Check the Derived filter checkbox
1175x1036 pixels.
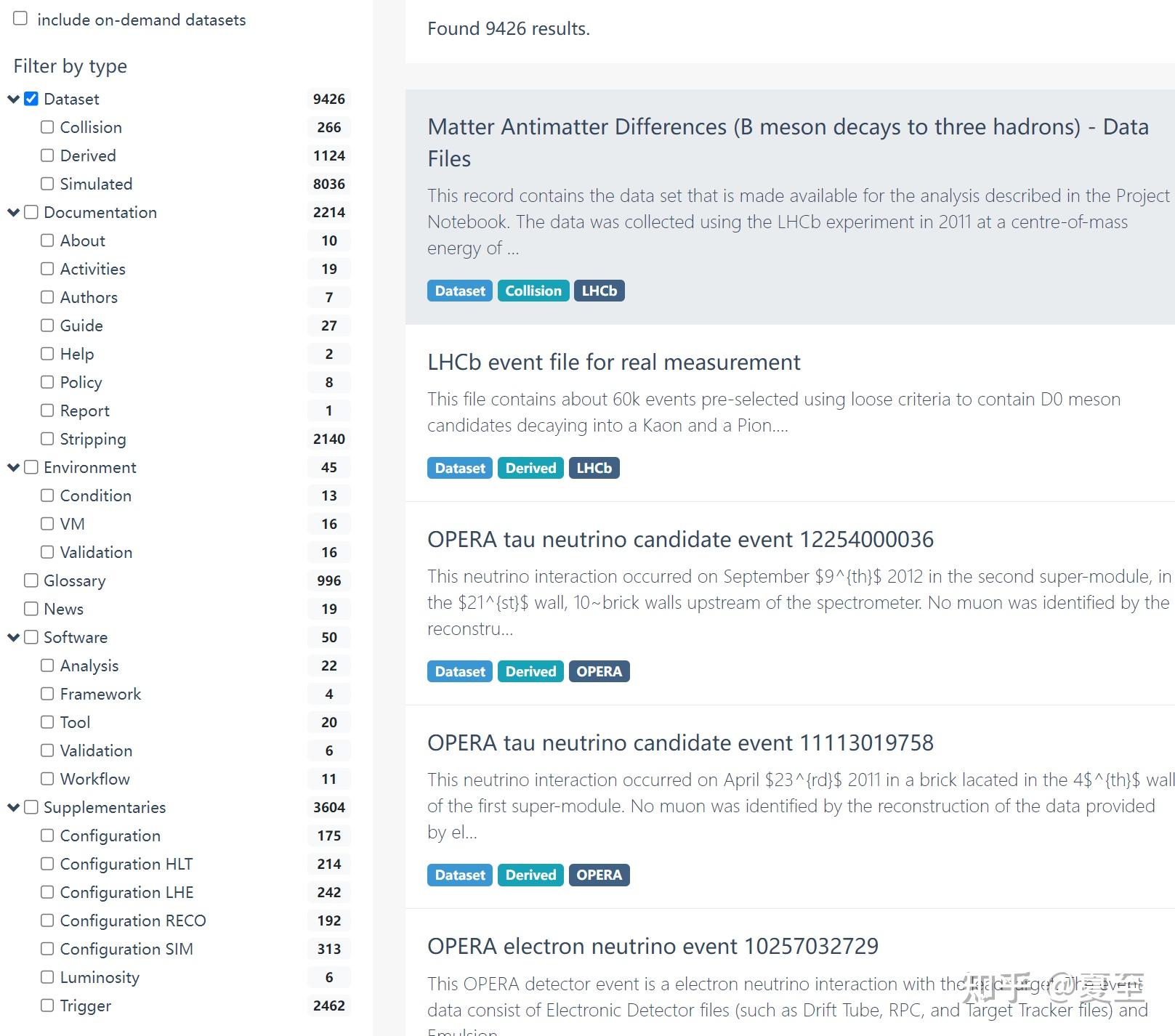coord(47,155)
